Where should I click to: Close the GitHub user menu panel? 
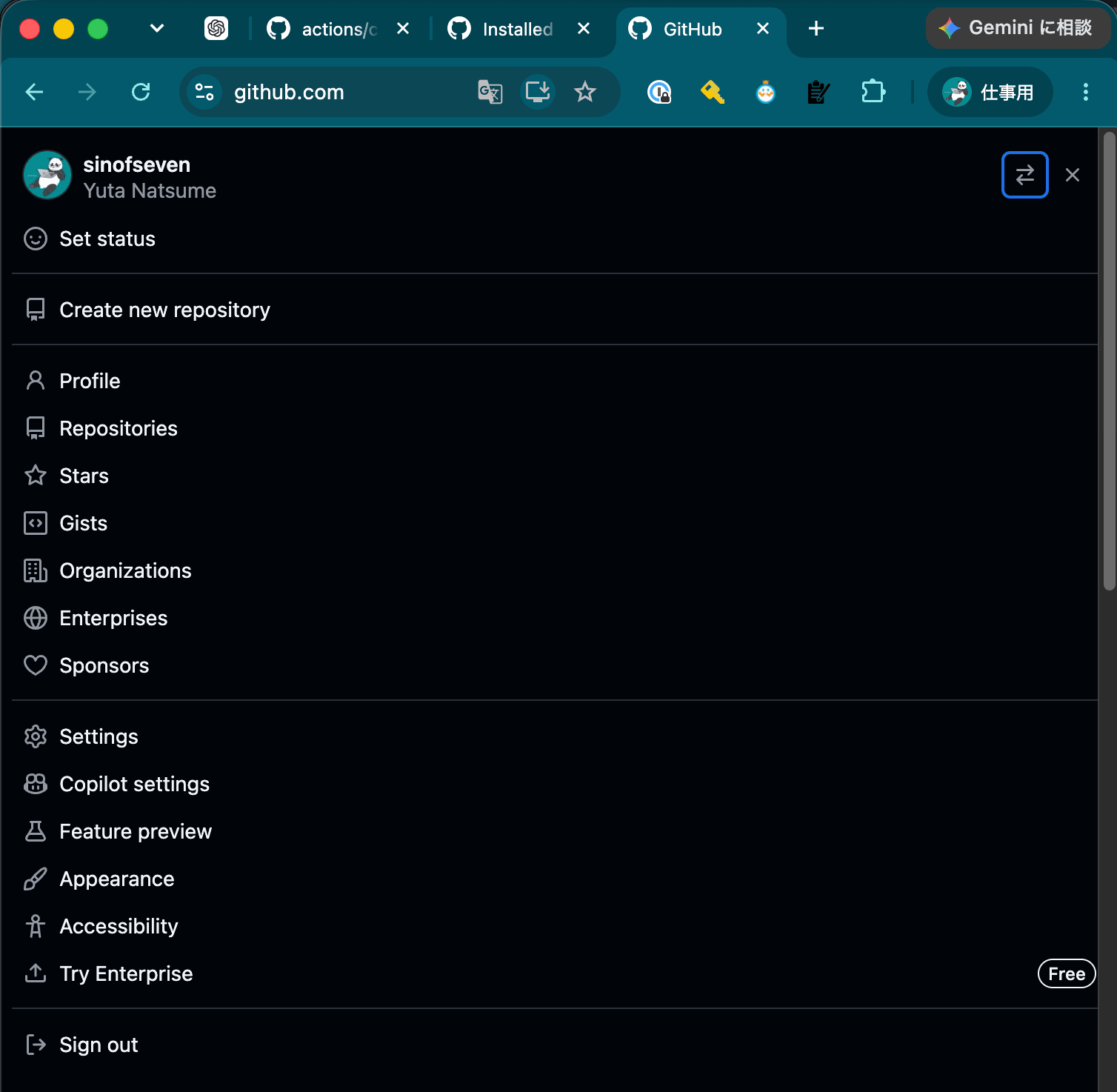click(1072, 175)
